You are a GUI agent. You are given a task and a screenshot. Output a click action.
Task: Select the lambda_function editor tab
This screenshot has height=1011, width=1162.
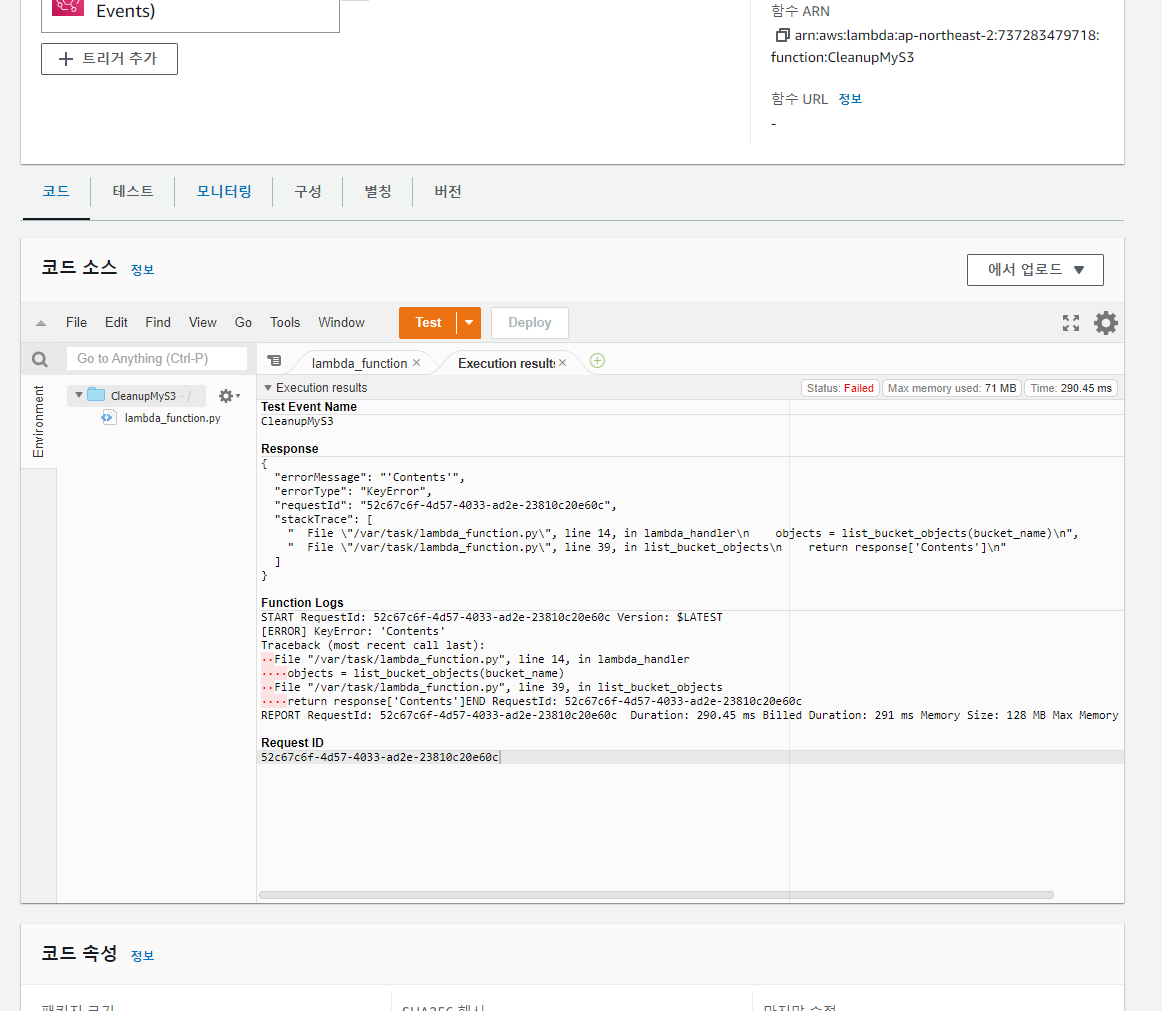point(359,363)
